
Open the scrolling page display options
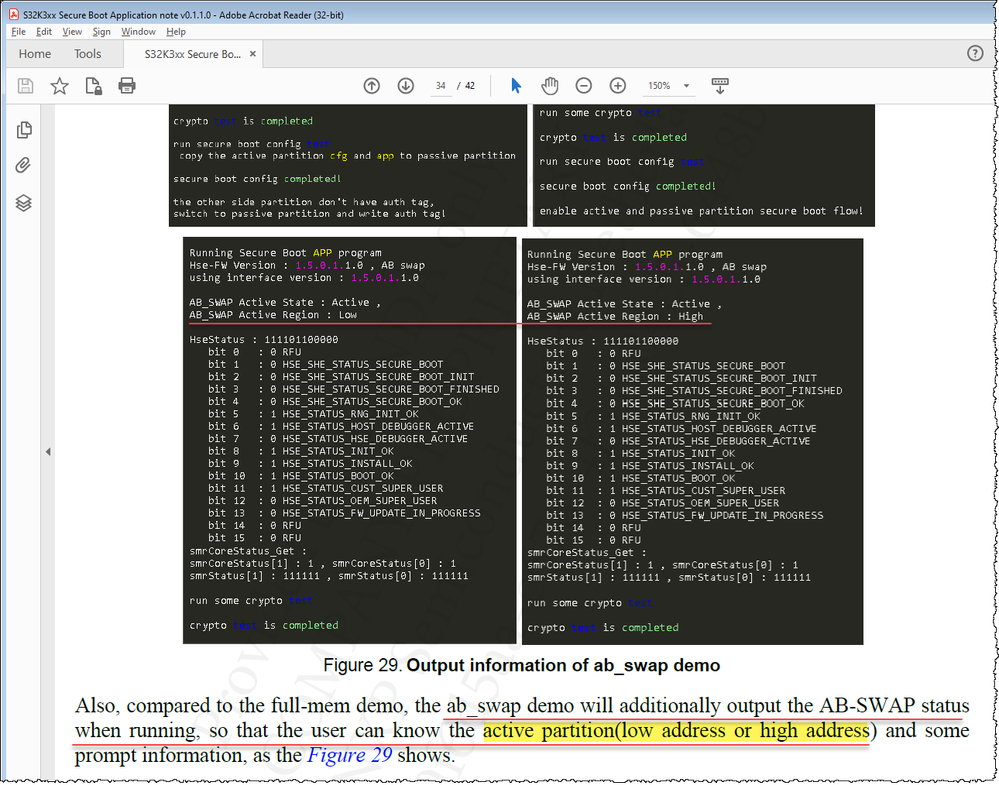point(720,85)
